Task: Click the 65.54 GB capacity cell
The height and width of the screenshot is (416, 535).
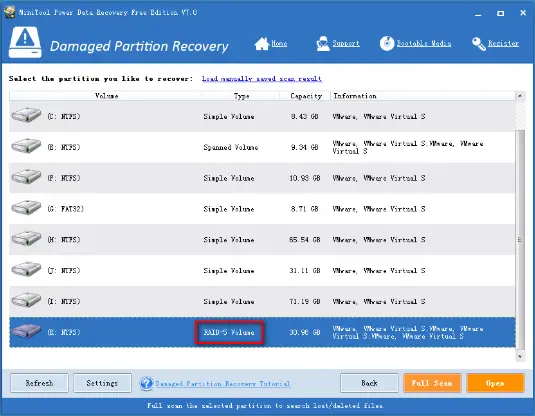Action: coord(305,240)
